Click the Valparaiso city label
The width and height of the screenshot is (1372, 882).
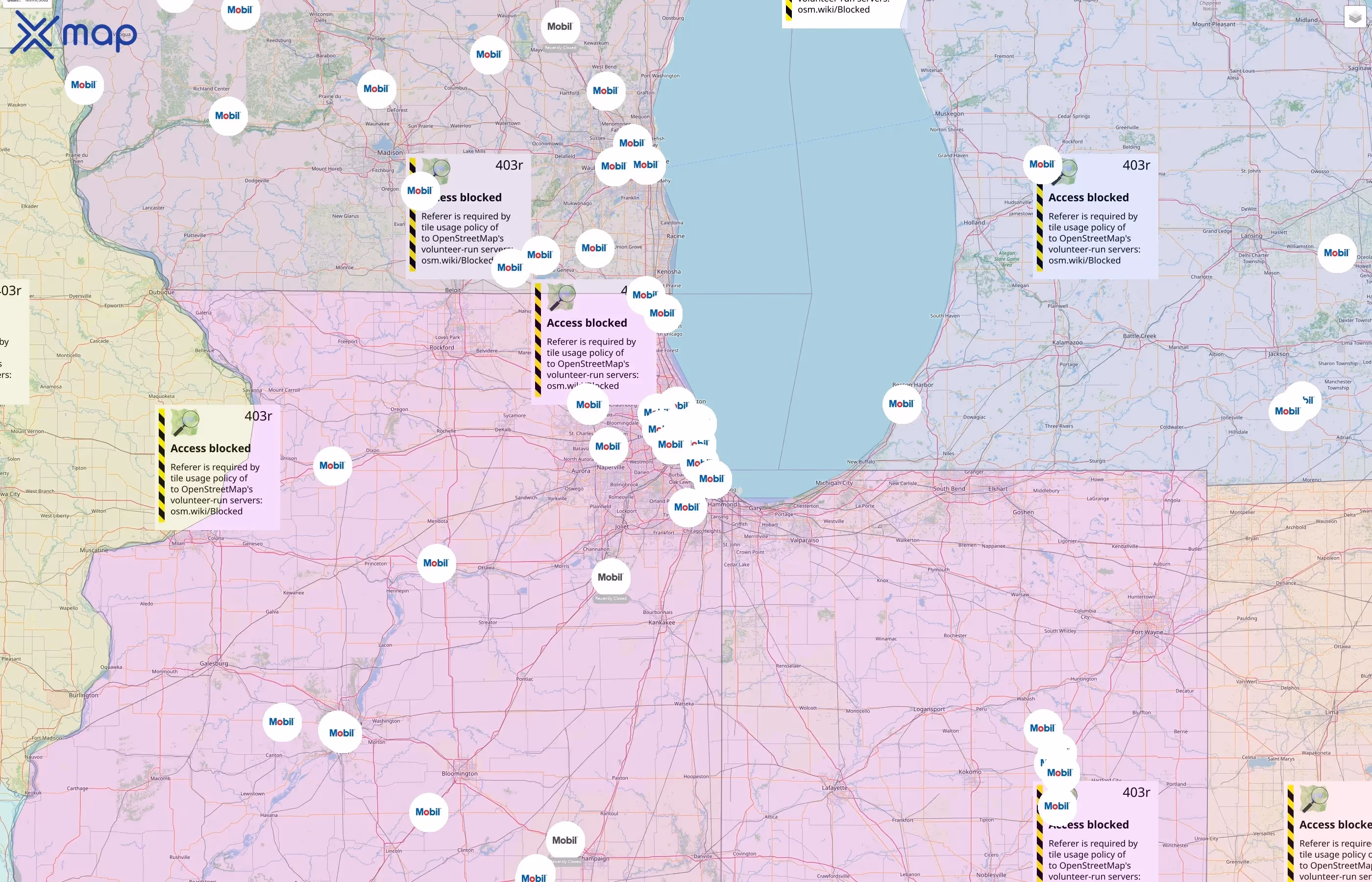(805, 540)
